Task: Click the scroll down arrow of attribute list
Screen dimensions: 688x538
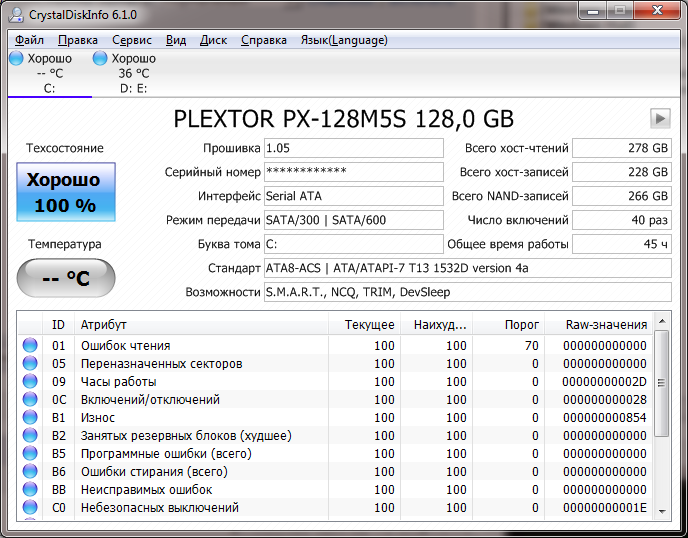Action: 662,511
